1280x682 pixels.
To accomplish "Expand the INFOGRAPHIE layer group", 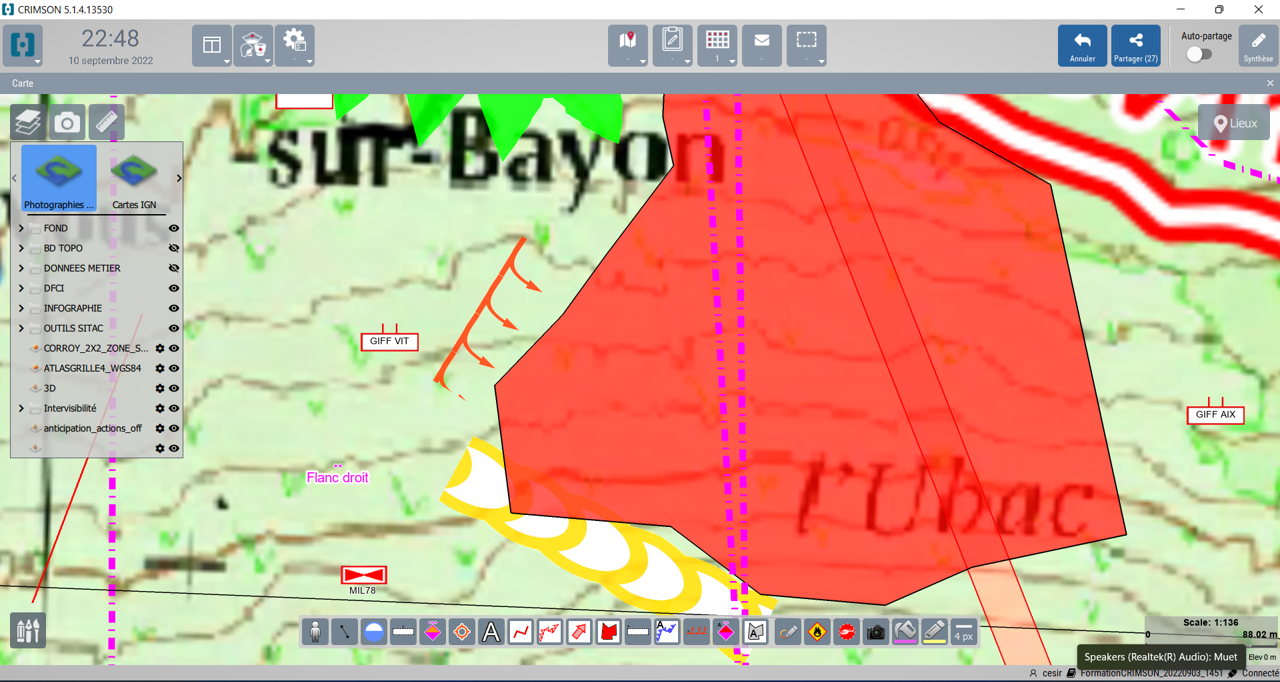I will [x=21, y=308].
